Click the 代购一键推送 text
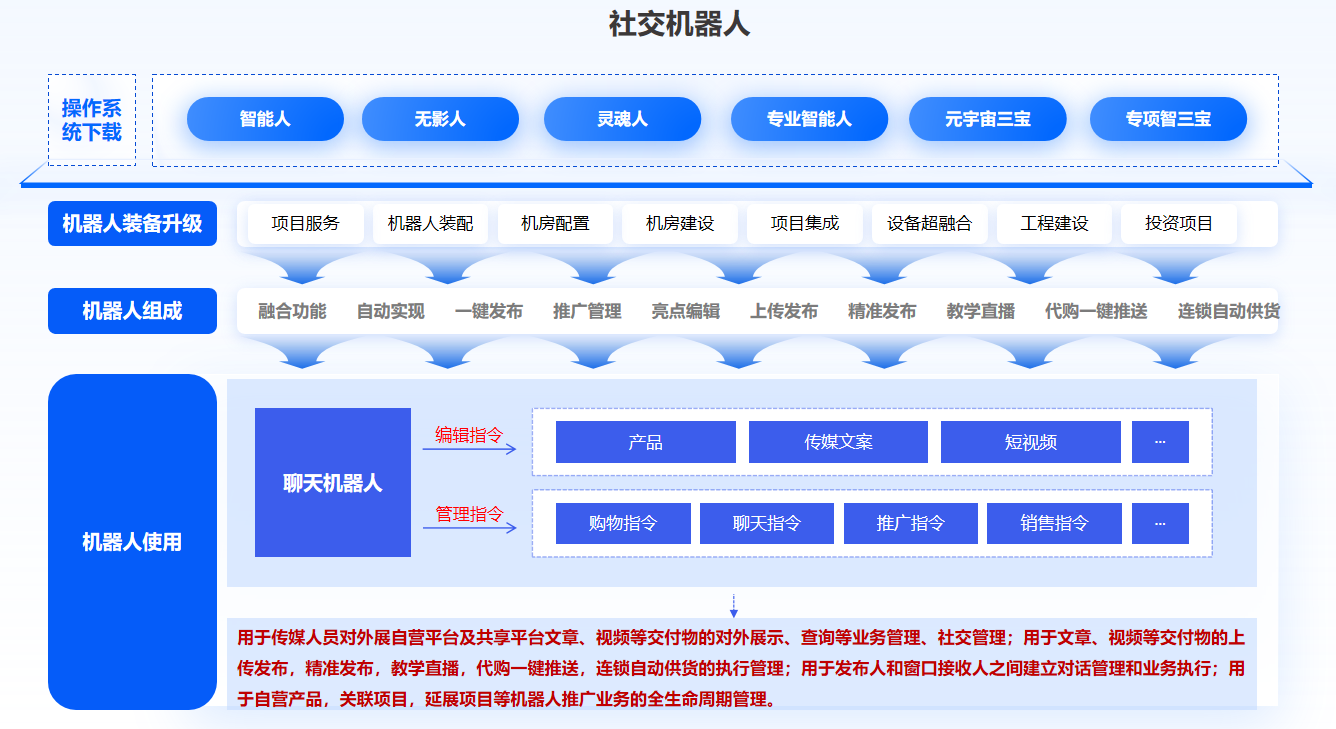 click(1096, 311)
